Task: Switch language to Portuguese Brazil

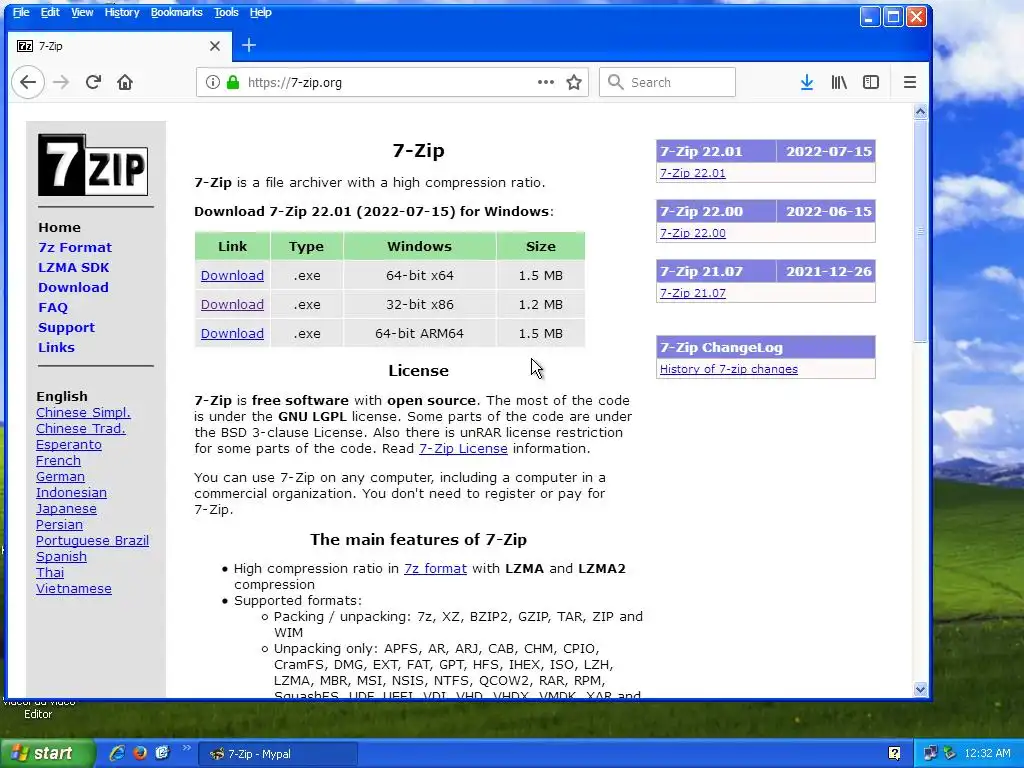Action: pos(92,541)
